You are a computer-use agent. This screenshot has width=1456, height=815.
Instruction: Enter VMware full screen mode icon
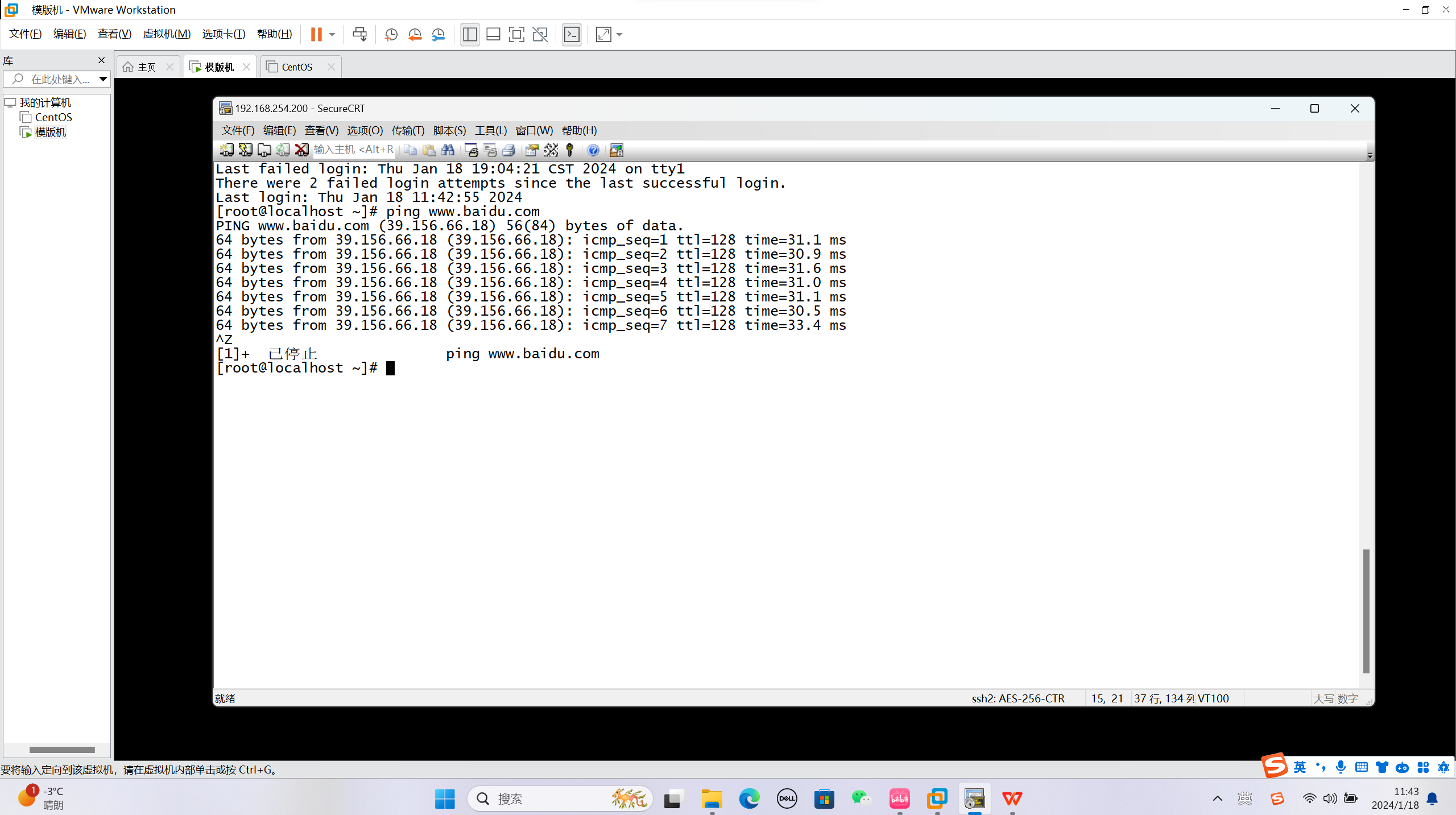tap(516, 34)
